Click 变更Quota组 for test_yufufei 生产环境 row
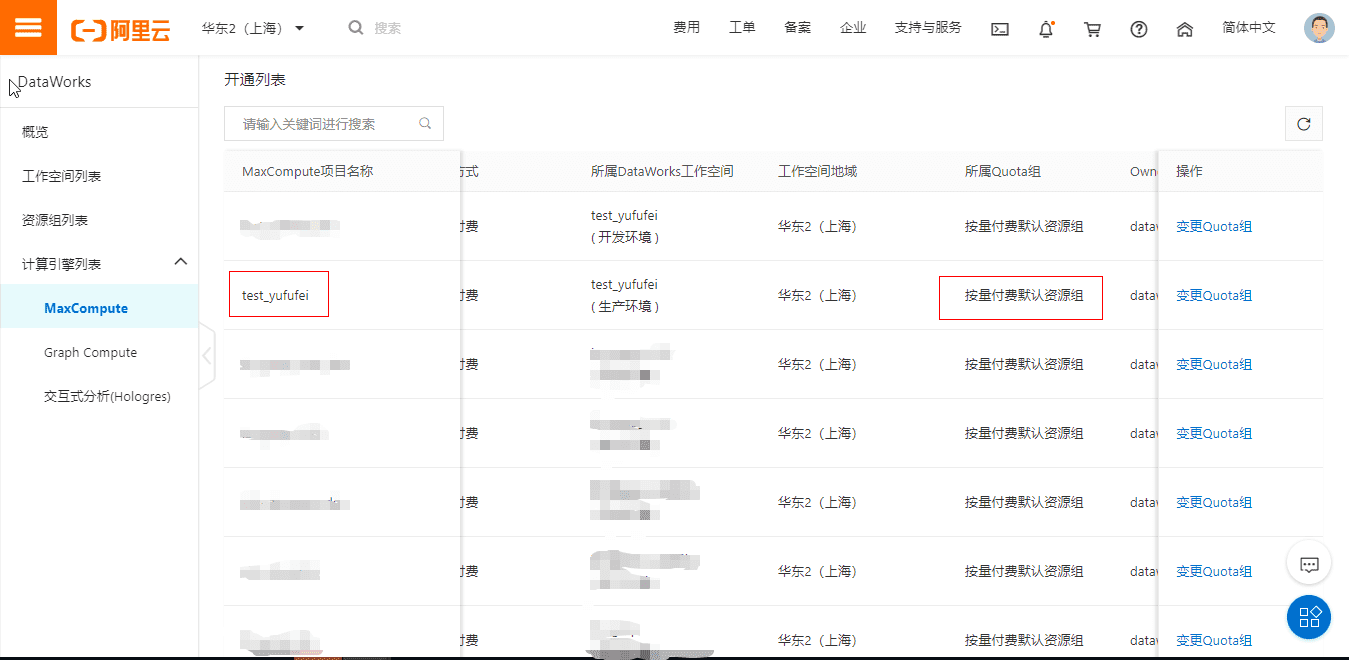Image resolution: width=1349 pixels, height=660 pixels. (x=1214, y=295)
